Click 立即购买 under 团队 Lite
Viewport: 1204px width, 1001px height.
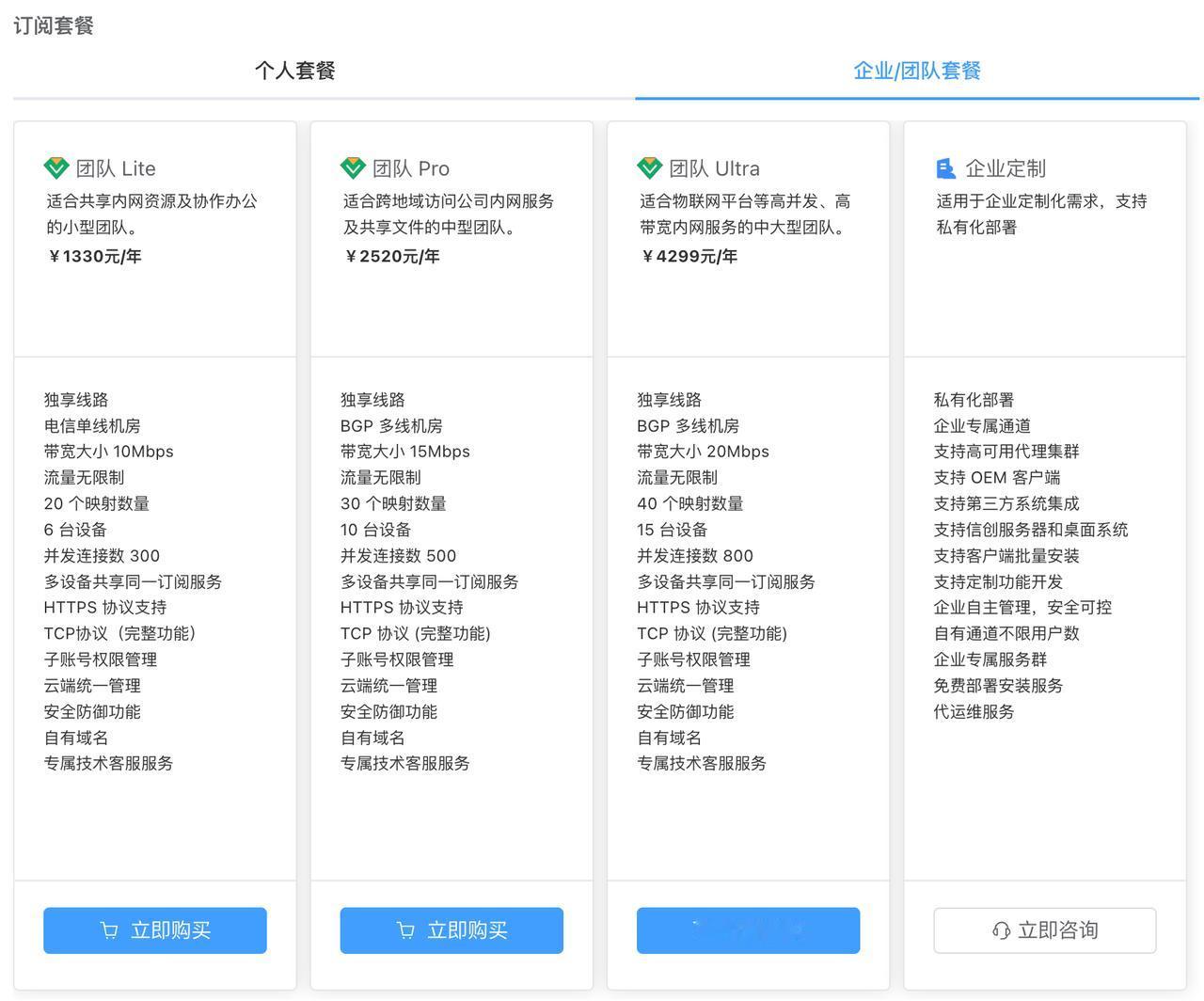coord(154,929)
